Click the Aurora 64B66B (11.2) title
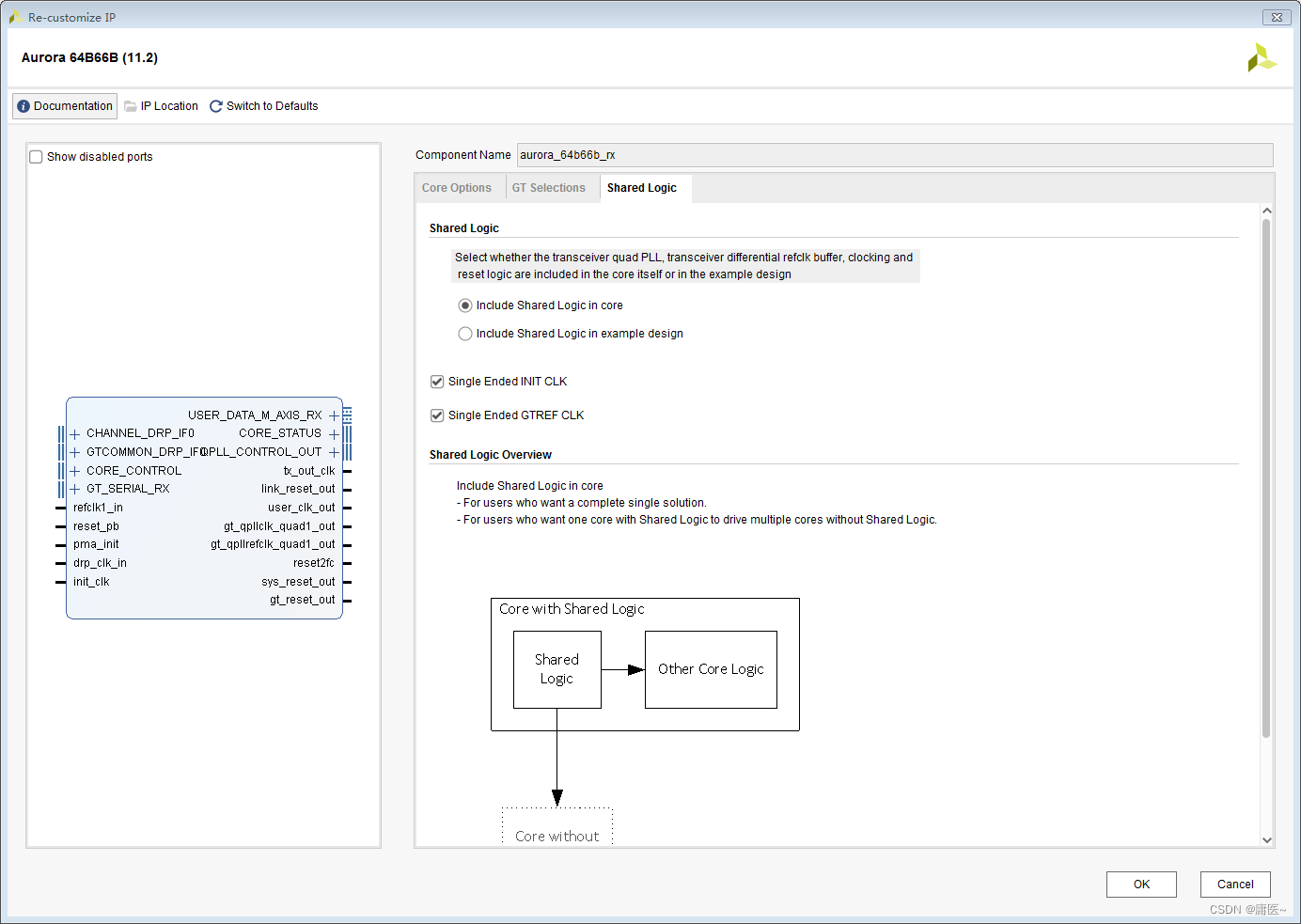 click(x=89, y=57)
